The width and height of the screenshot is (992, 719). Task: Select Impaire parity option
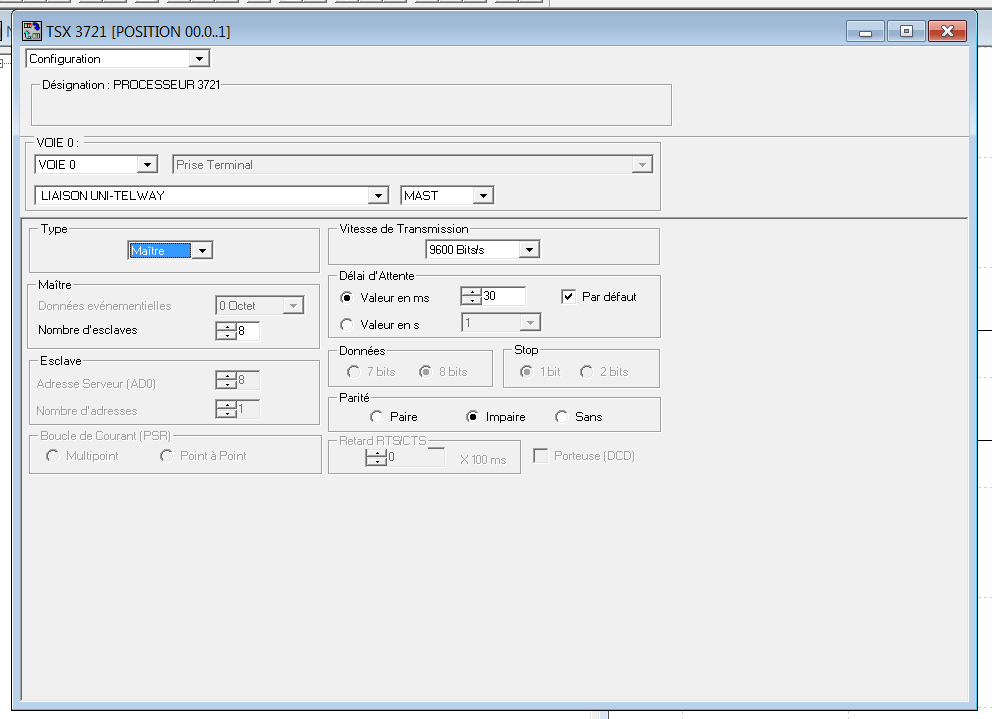pos(473,417)
